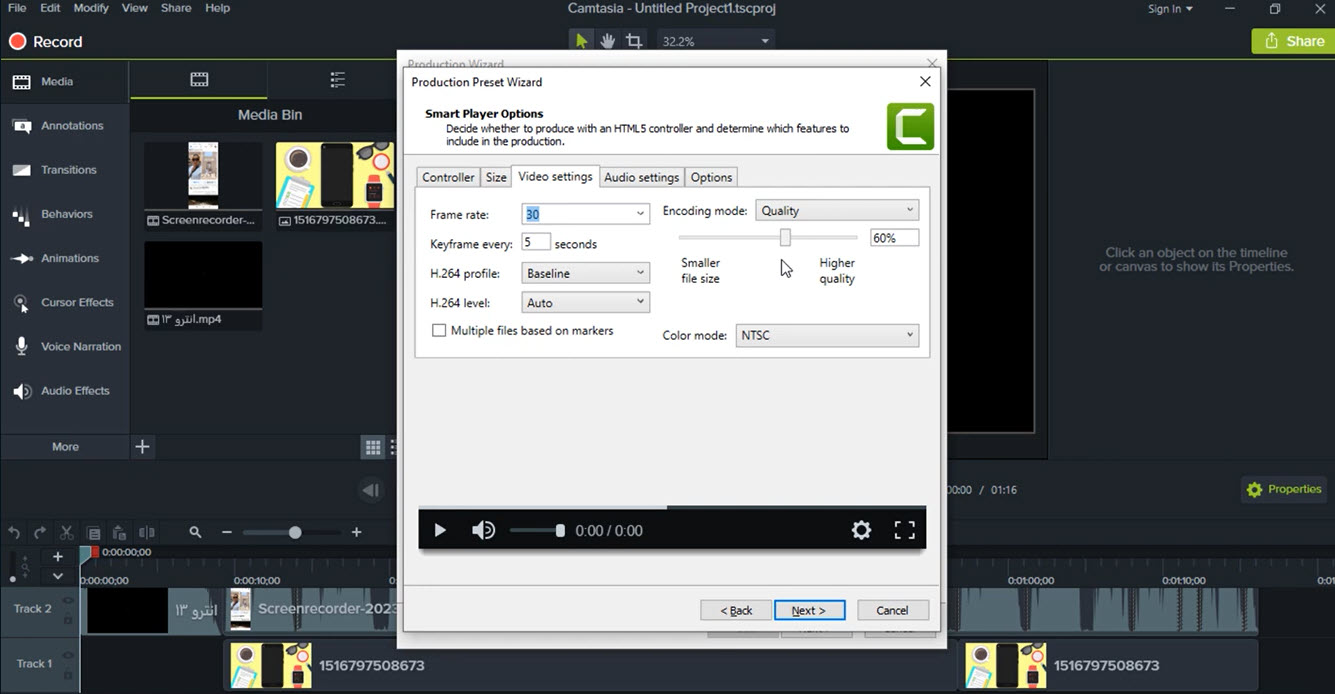Select the arrow Edit mode tool
1335x694 pixels.
(x=580, y=41)
